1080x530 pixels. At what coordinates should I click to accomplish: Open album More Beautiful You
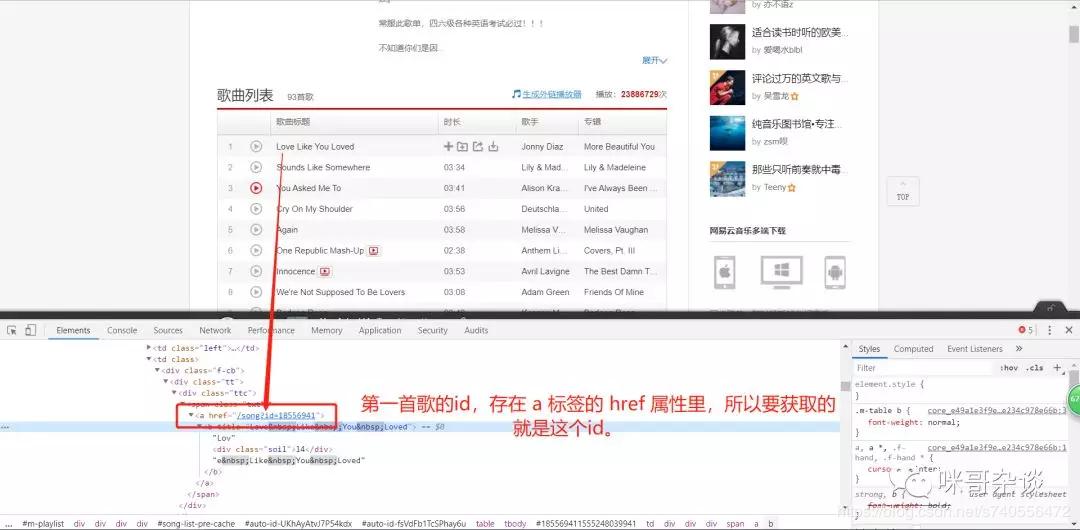coord(619,146)
